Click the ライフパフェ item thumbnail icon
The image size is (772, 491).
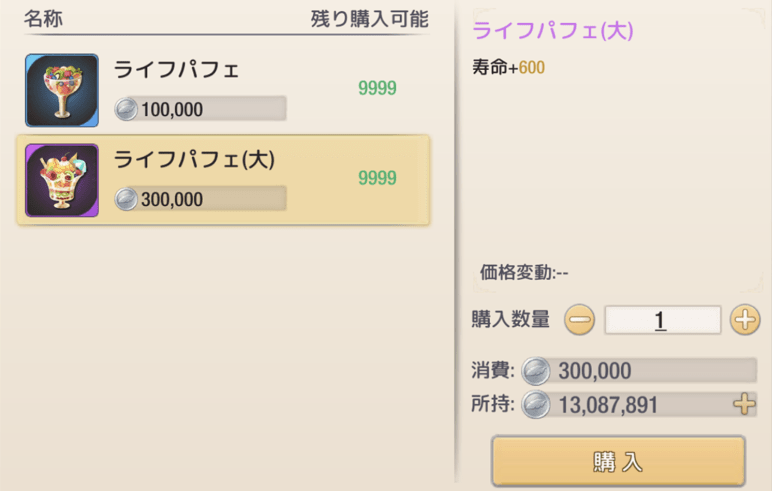tap(62, 90)
